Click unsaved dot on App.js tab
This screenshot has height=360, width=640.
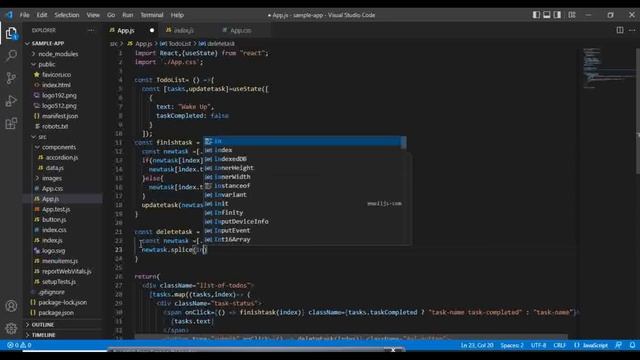(152, 31)
